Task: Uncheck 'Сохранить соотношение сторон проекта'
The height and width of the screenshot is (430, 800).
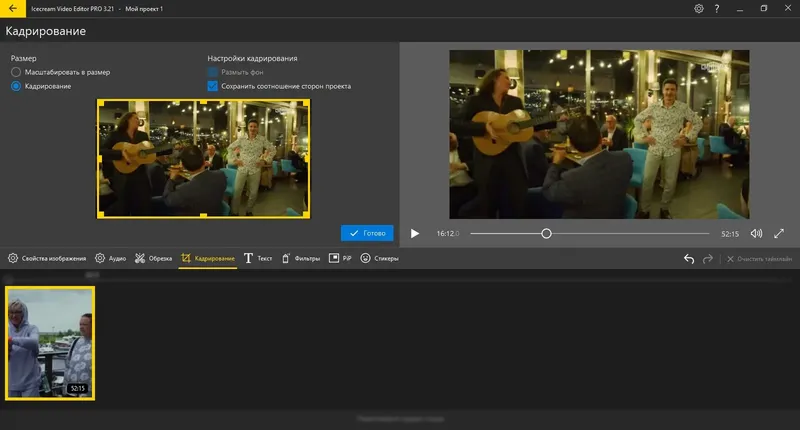Action: [x=213, y=86]
